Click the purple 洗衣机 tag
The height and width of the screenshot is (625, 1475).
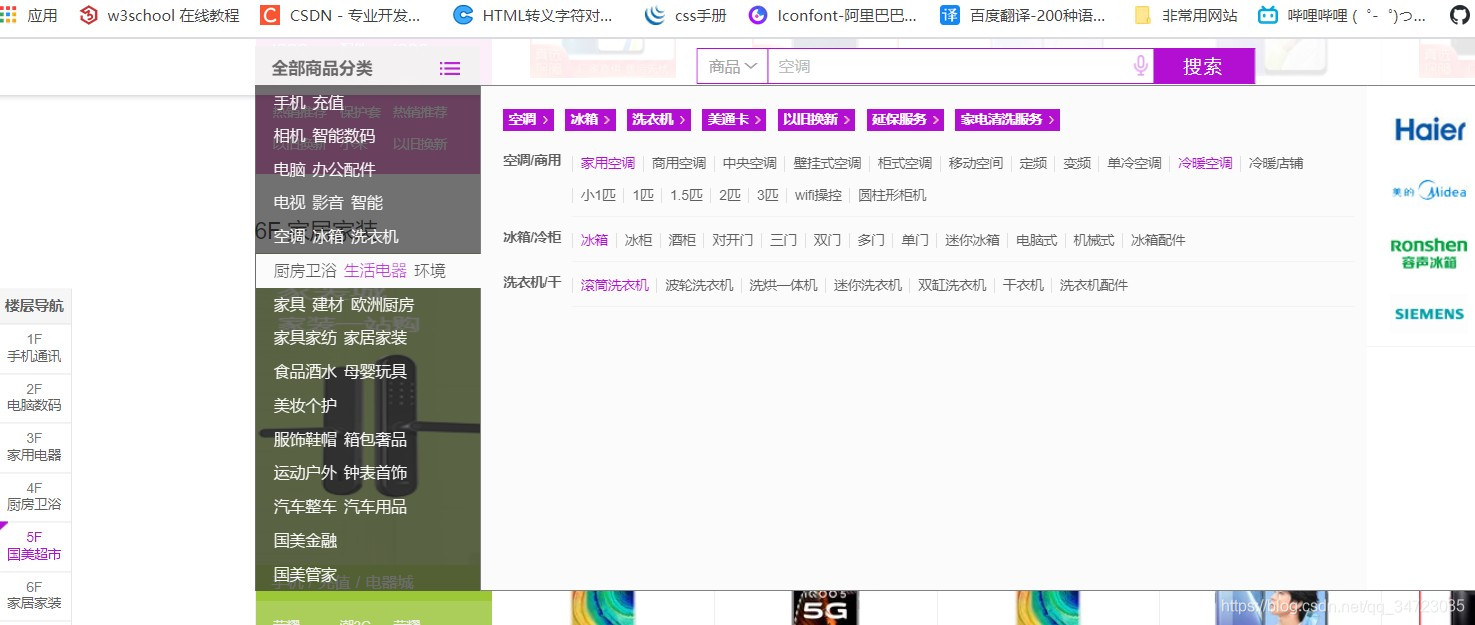click(x=659, y=120)
